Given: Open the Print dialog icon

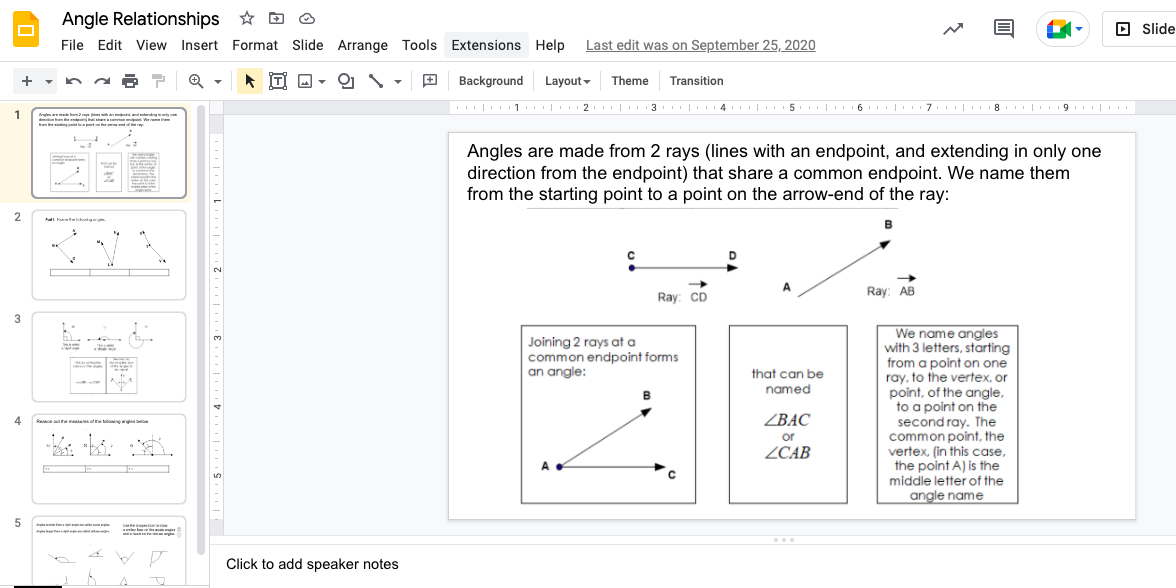Looking at the screenshot, I should pos(129,80).
